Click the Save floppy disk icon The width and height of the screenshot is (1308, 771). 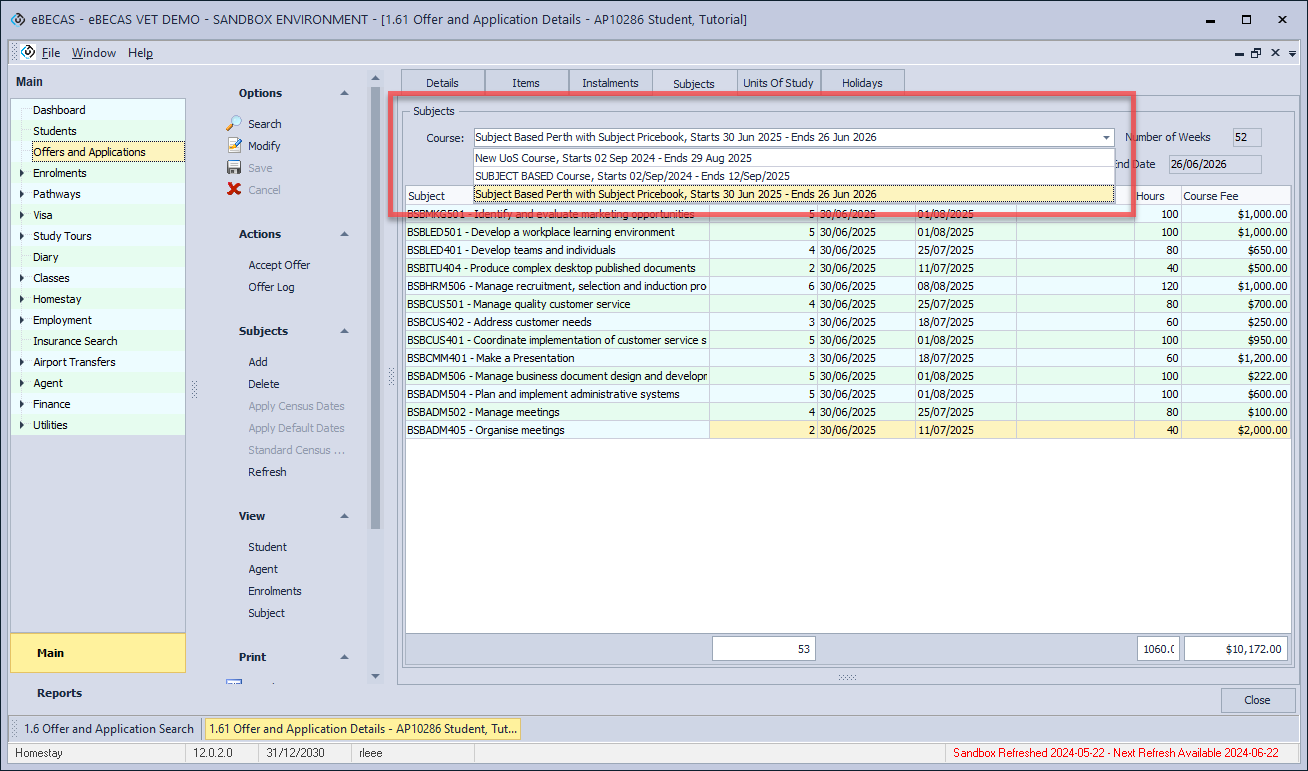pos(234,168)
